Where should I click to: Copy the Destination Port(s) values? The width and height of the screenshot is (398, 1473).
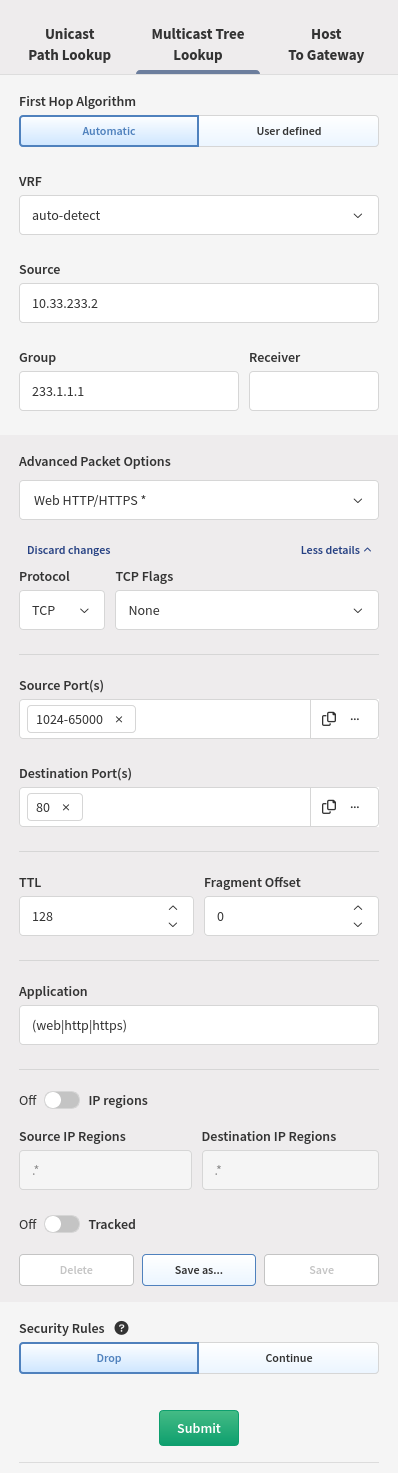pos(328,807)
